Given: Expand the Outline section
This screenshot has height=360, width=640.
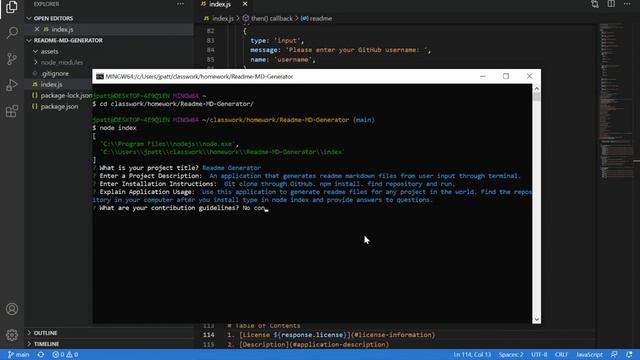Looking at the screenshot, I should tap(45, 333).
